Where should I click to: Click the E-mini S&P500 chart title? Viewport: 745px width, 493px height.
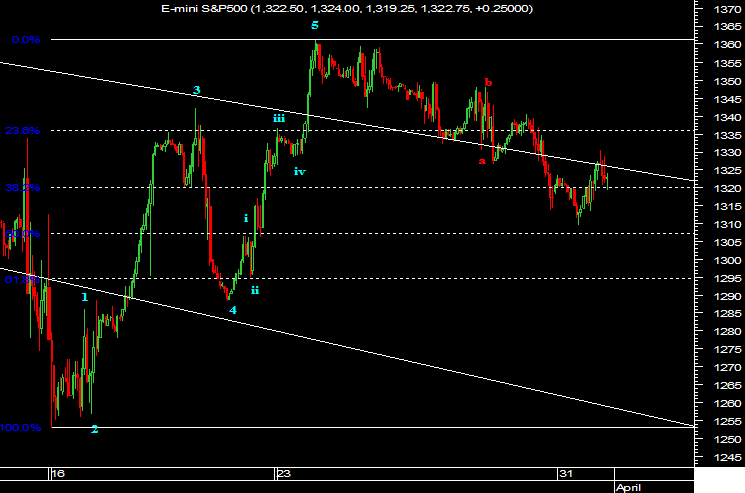(347, 9)
